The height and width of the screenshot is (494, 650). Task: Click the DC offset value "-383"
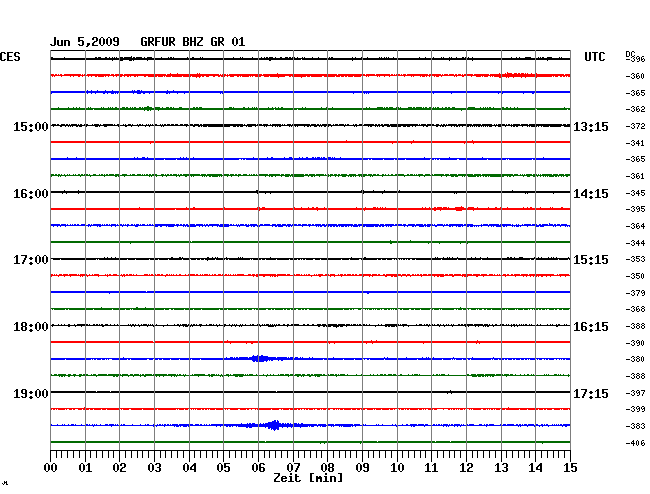point(635,426)
